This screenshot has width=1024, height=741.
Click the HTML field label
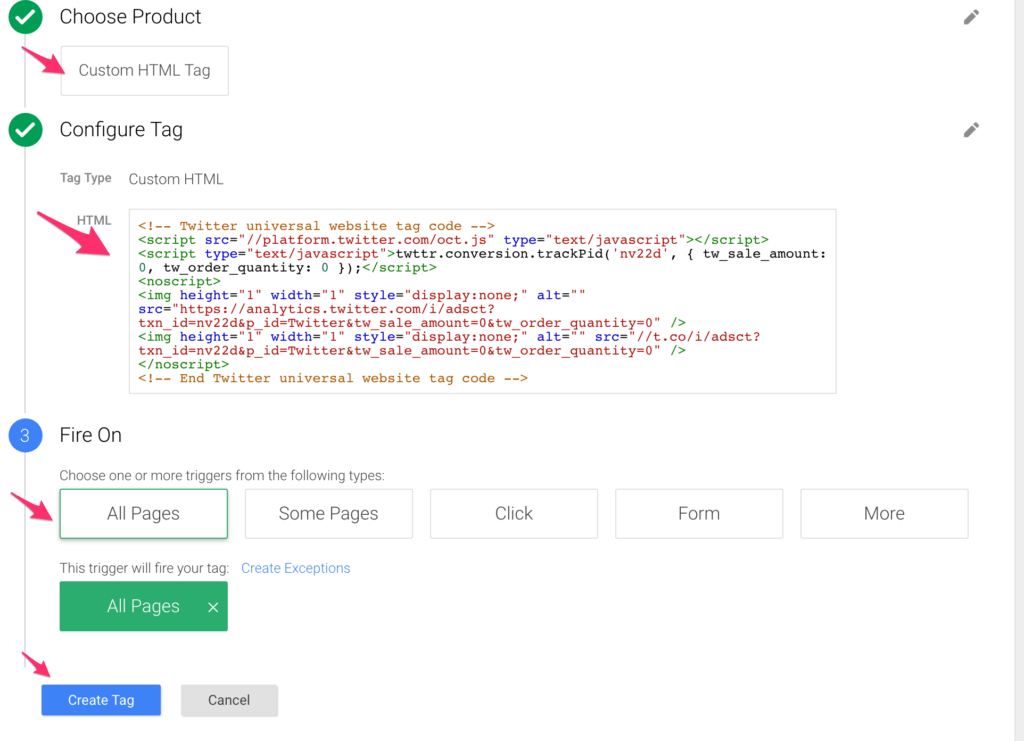coord(94,220)
